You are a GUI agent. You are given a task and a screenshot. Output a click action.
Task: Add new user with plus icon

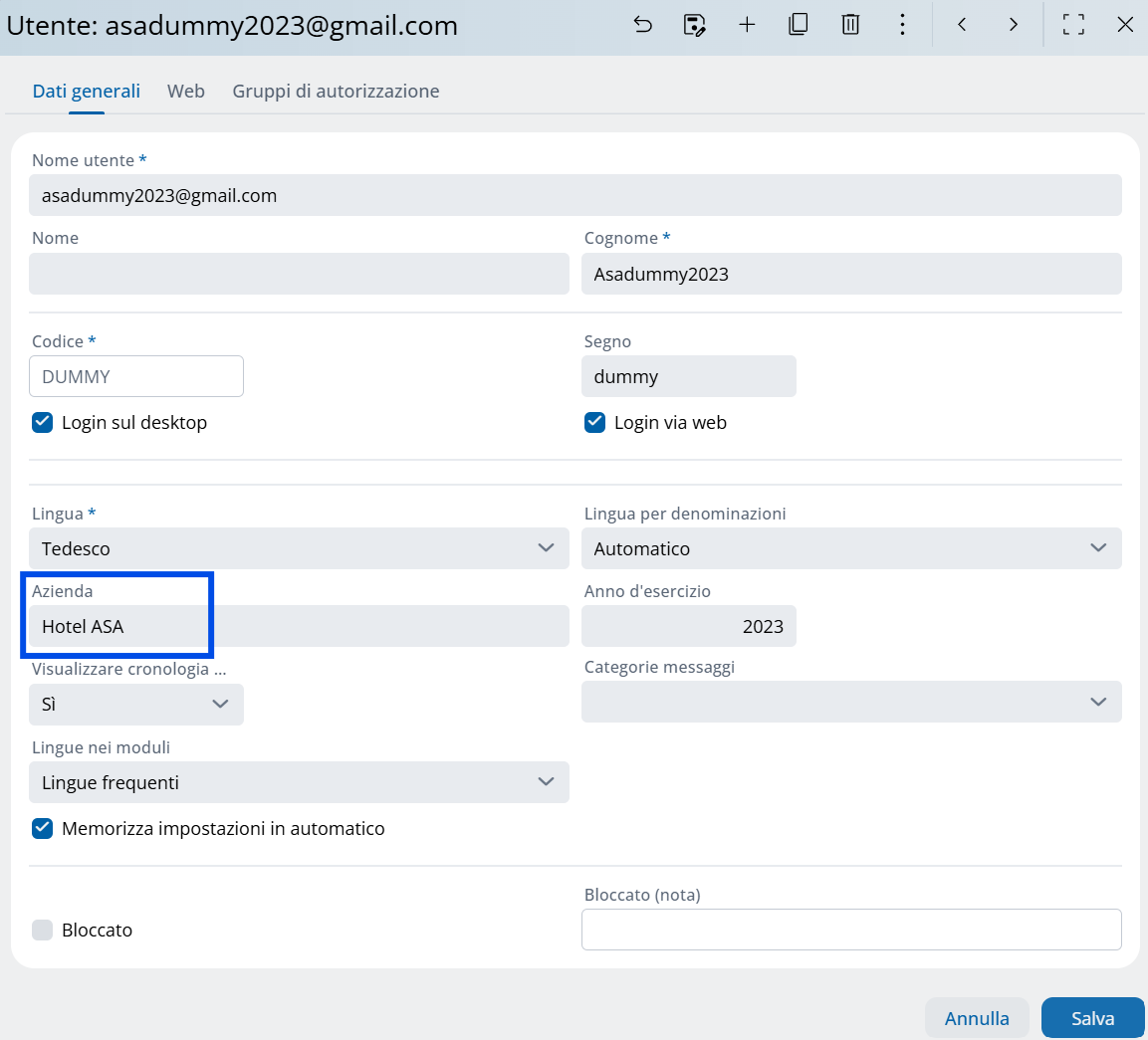[x=747, y=25]
